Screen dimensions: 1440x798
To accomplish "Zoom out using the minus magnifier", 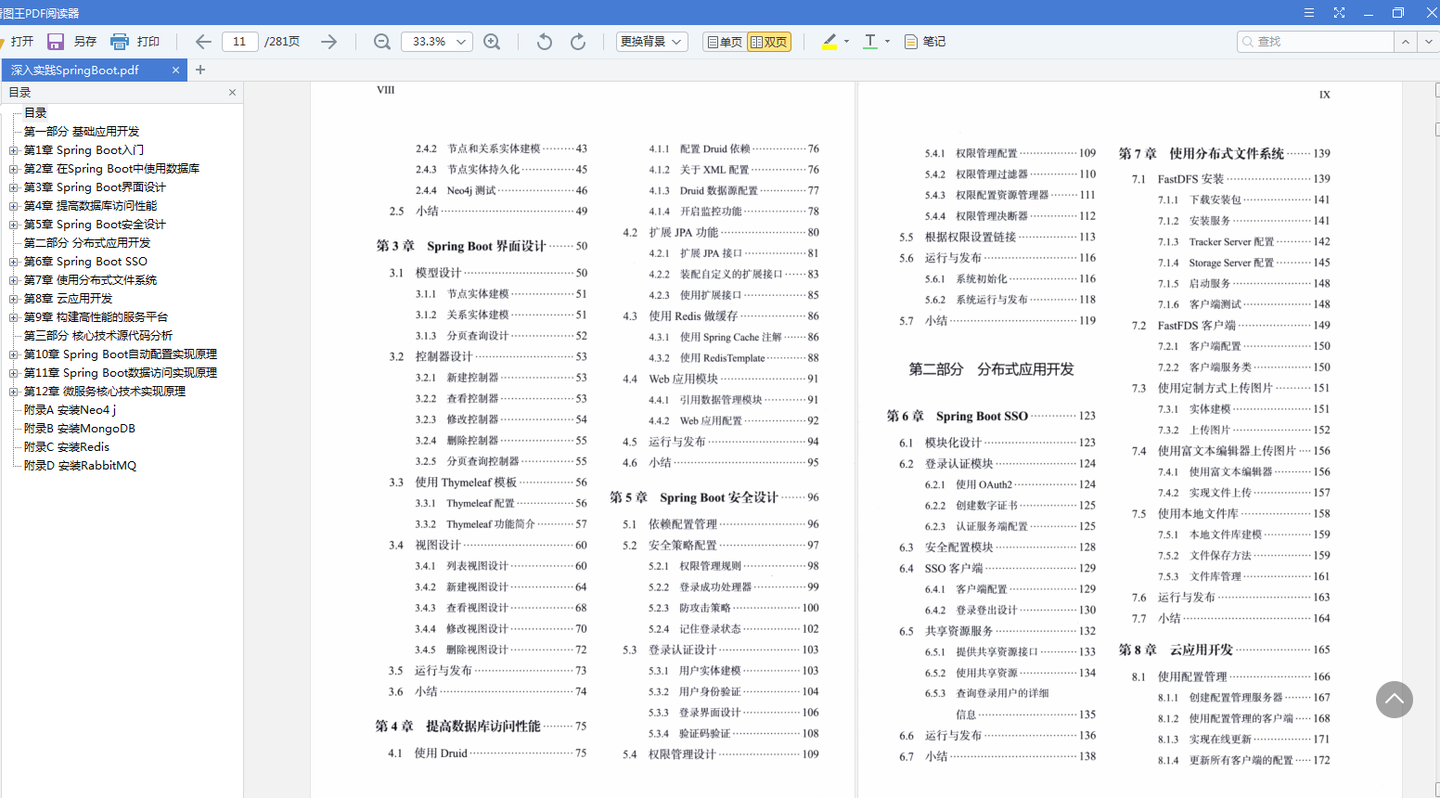I will [x=382, y=42].
